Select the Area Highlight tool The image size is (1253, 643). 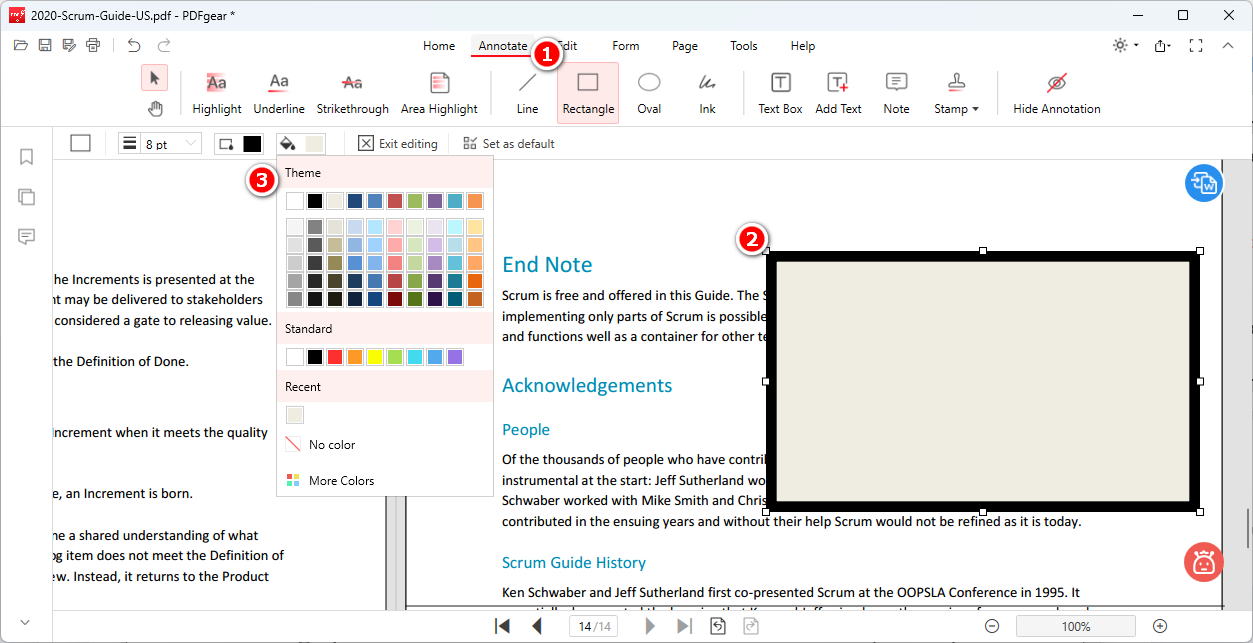tap(438, 90)
